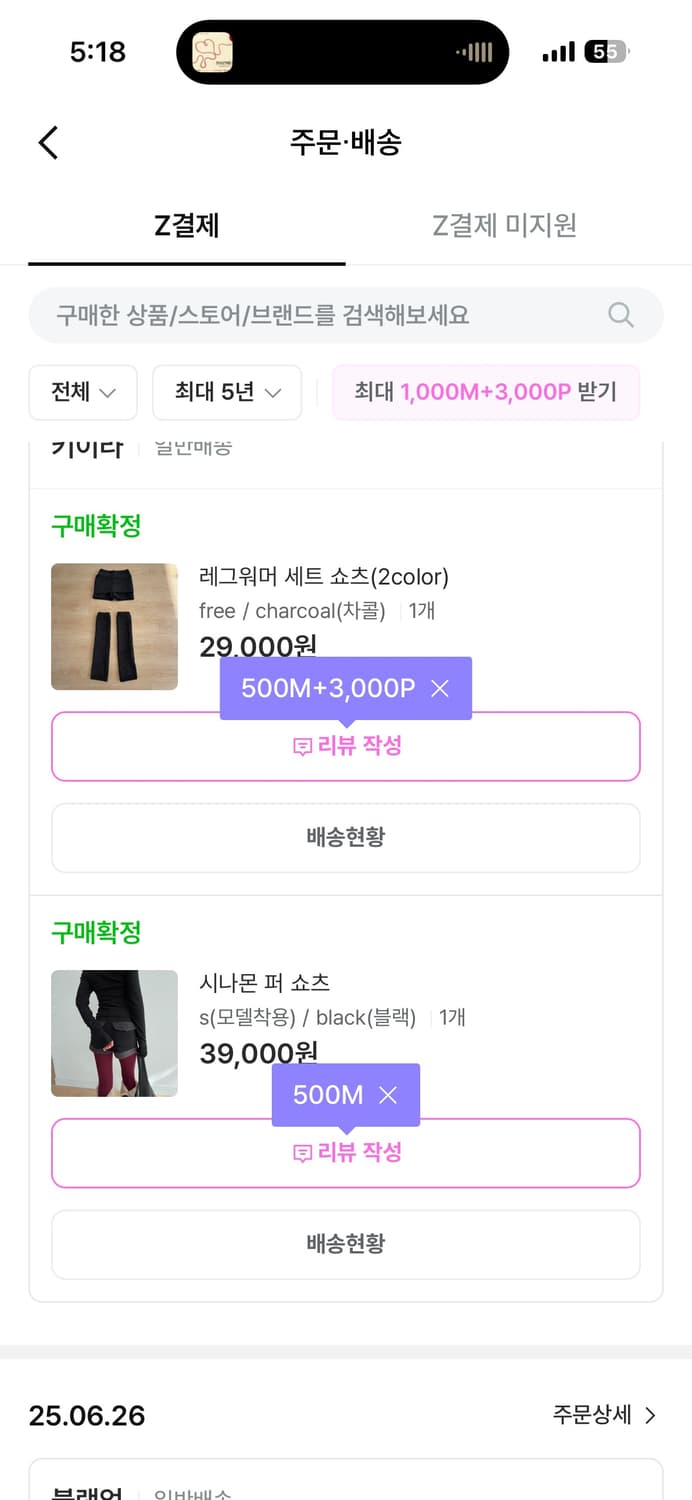Write a review for 레그워머 세트 쇼츠

click(x=346, y=746)
